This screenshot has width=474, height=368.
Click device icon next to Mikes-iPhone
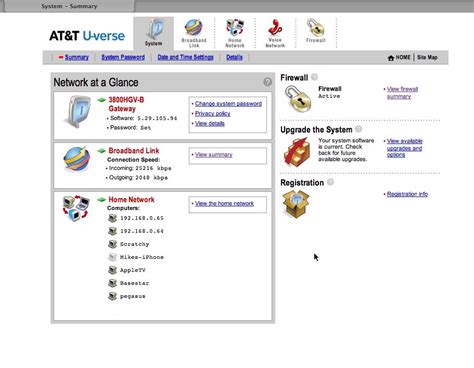113,257
